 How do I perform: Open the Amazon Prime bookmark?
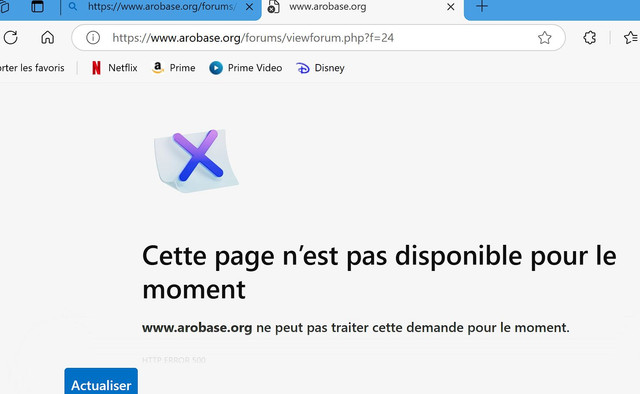[x=173, y=68]
